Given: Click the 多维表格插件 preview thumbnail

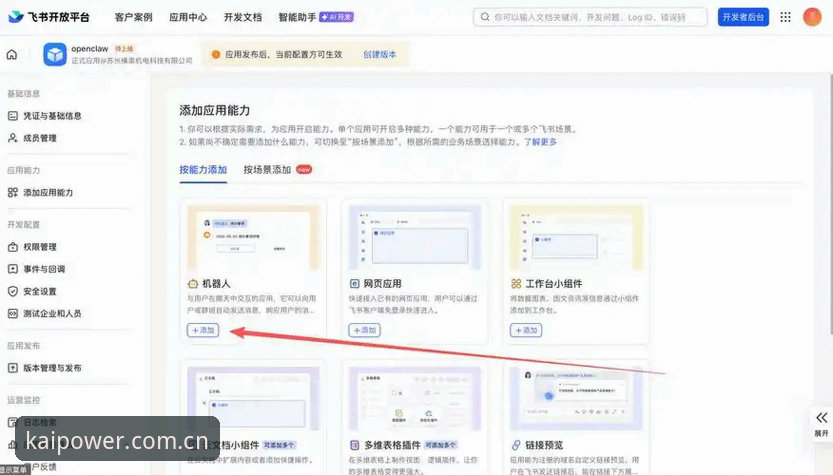Looking at the screenshot, I should (415, 398).
